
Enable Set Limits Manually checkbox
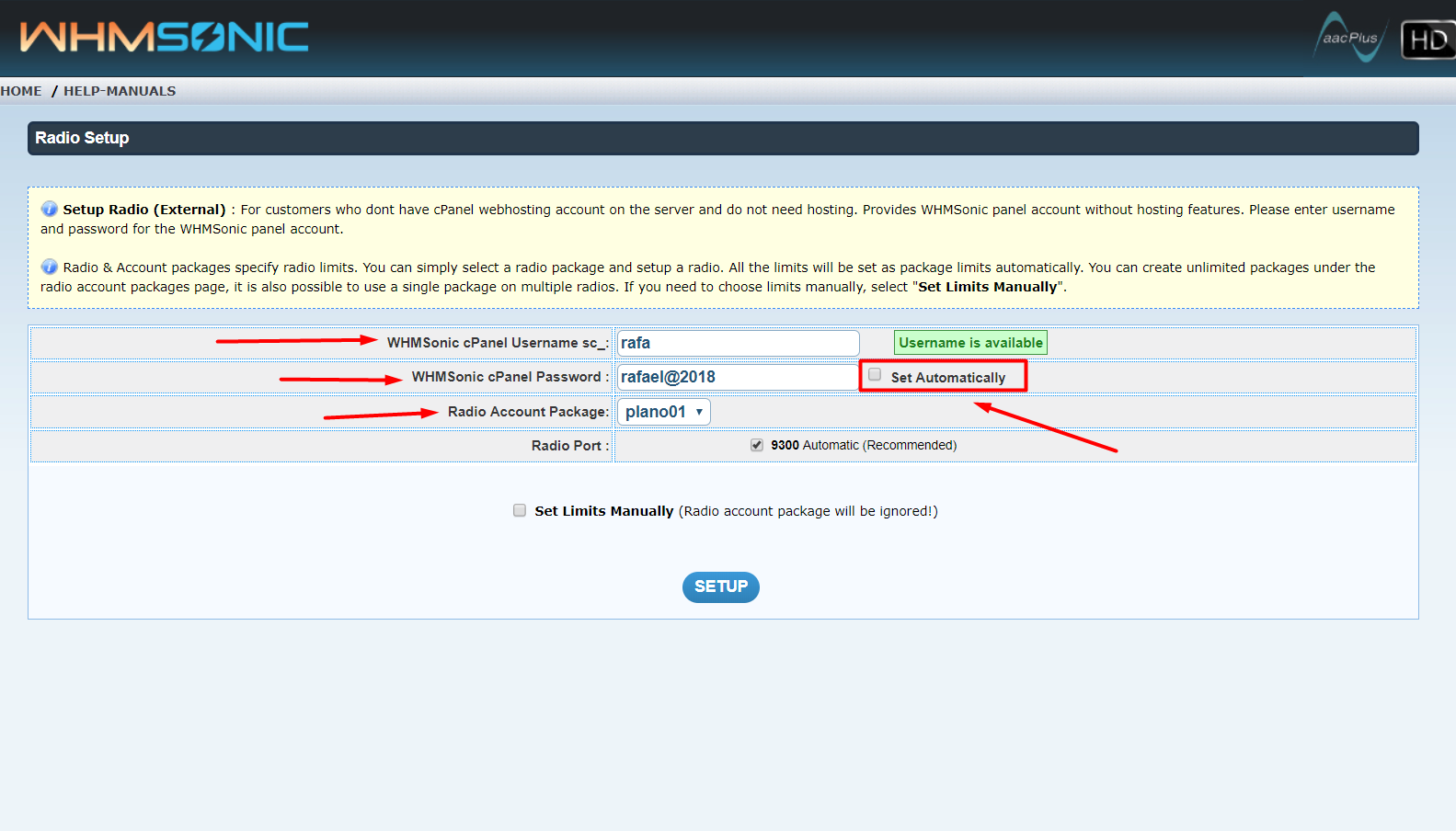[520, 510]
